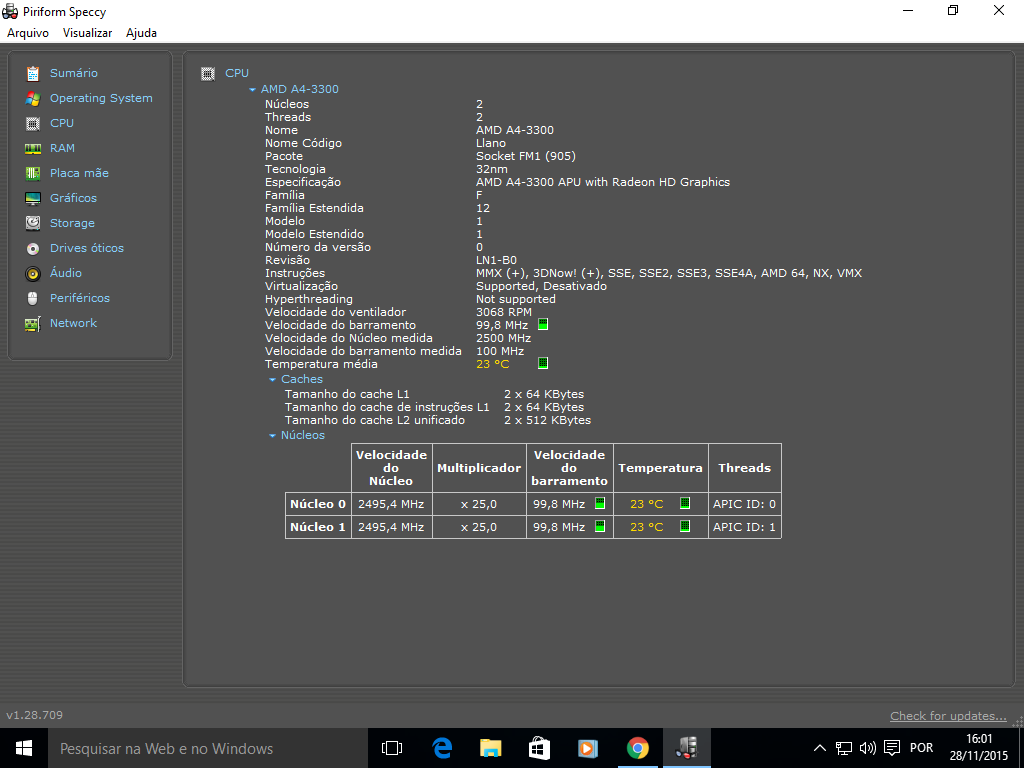Click the Multiplicador column header

[479, 468]
